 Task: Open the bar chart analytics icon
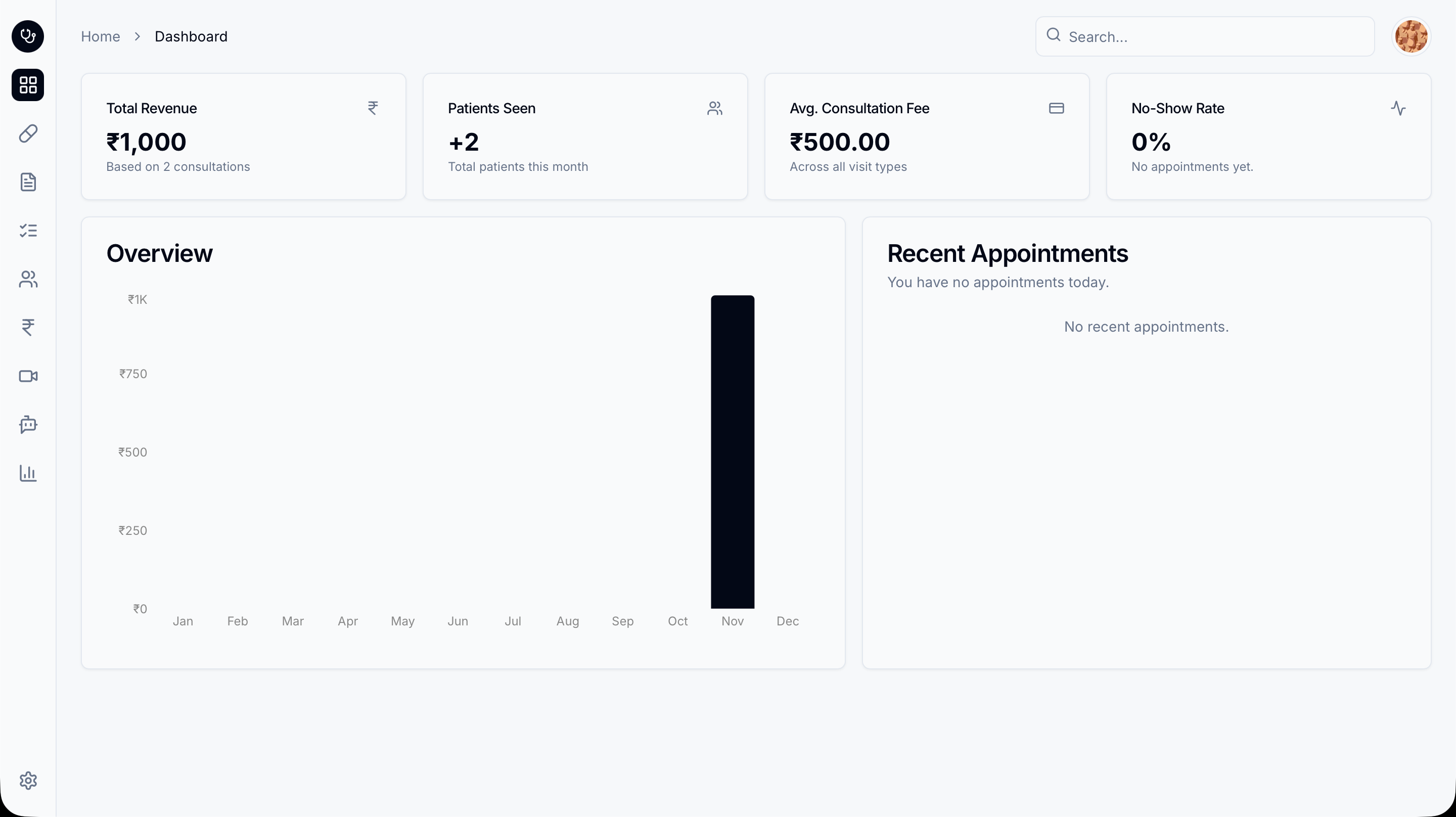(28, 473)
